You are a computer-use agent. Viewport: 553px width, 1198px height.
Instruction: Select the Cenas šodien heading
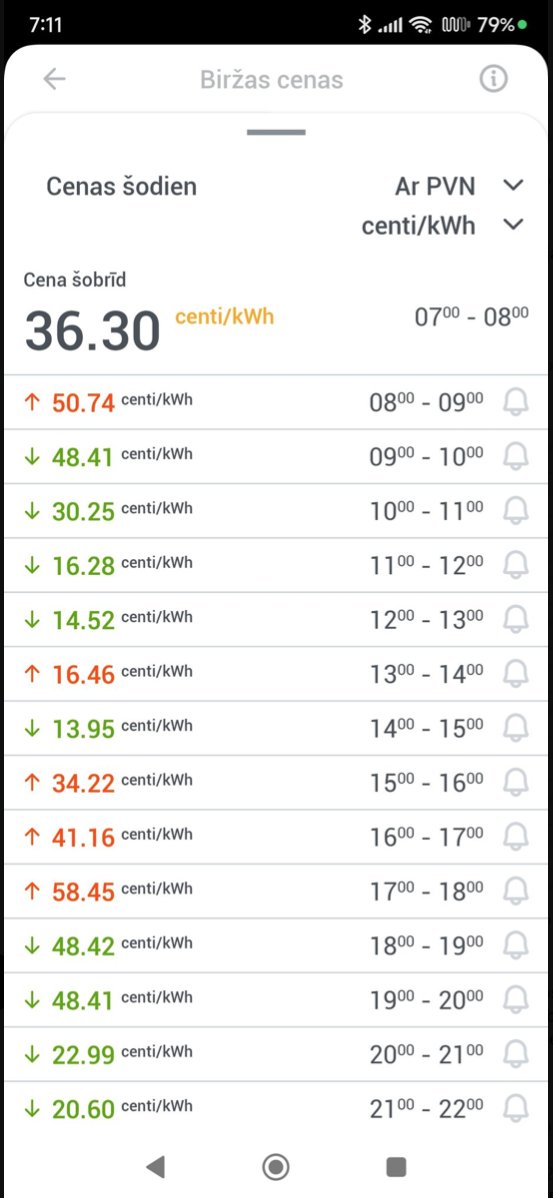pyautogui.click(x=121, y=186)
